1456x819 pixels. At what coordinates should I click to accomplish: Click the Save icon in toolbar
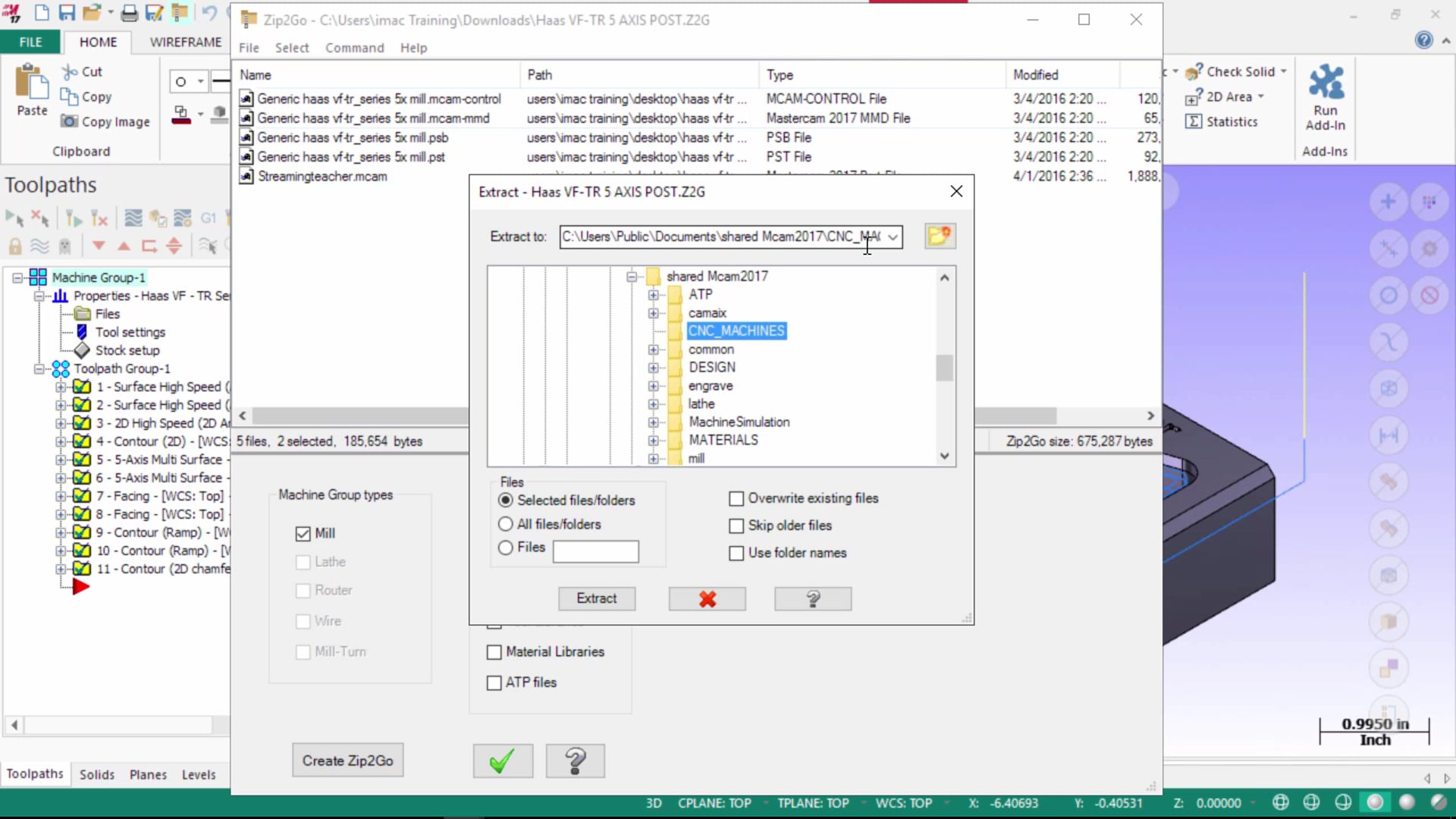tap(65, 13)
